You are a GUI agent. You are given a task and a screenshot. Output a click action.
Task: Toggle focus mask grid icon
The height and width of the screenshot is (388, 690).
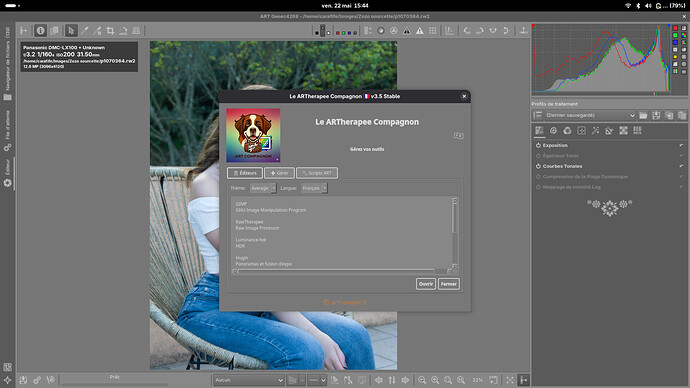coord(433,30)
